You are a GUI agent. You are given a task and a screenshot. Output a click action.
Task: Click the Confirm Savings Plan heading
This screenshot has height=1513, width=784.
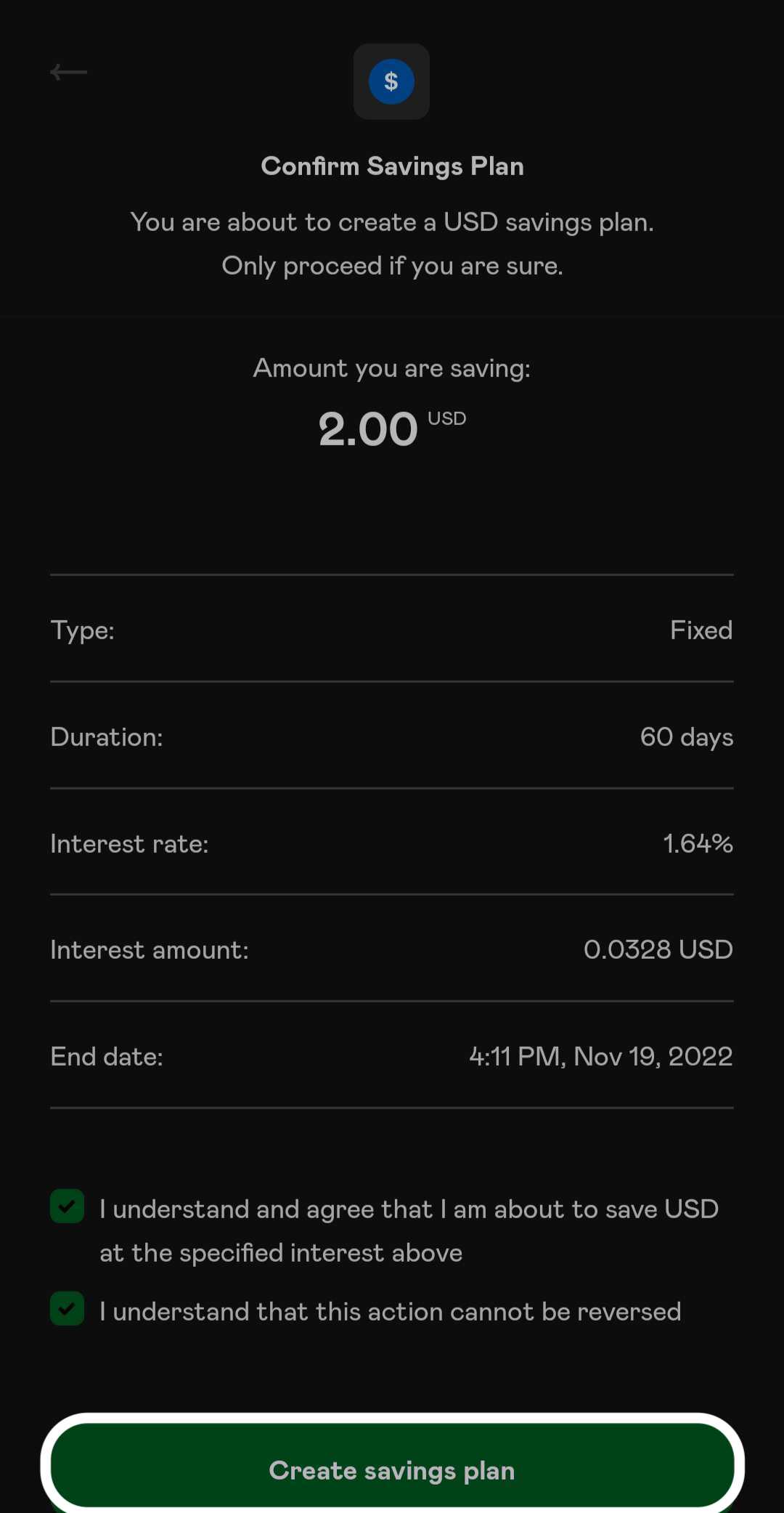392,166
